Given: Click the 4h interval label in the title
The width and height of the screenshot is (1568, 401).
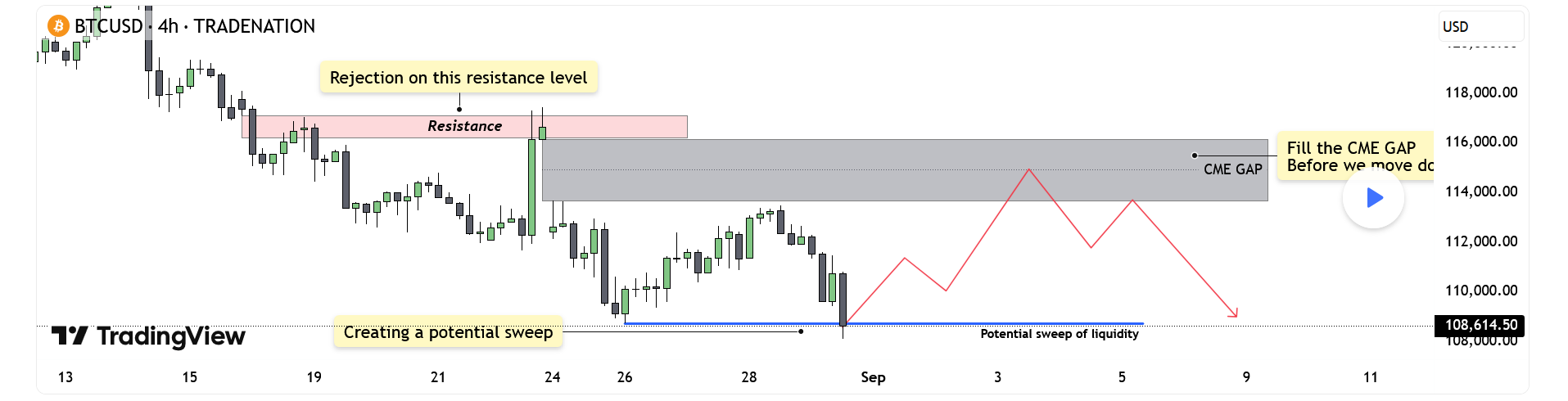Looking at the screenshot, I should [168, 26].
